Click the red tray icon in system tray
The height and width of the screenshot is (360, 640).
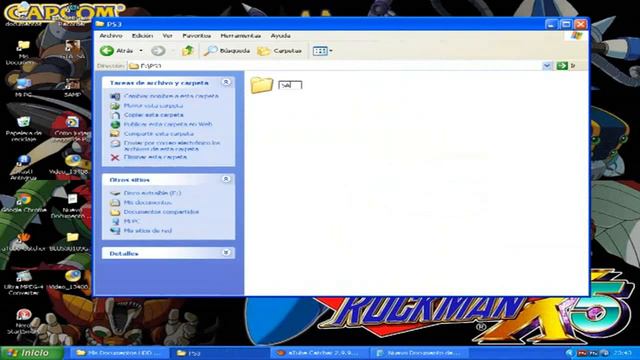coord(582,353)
